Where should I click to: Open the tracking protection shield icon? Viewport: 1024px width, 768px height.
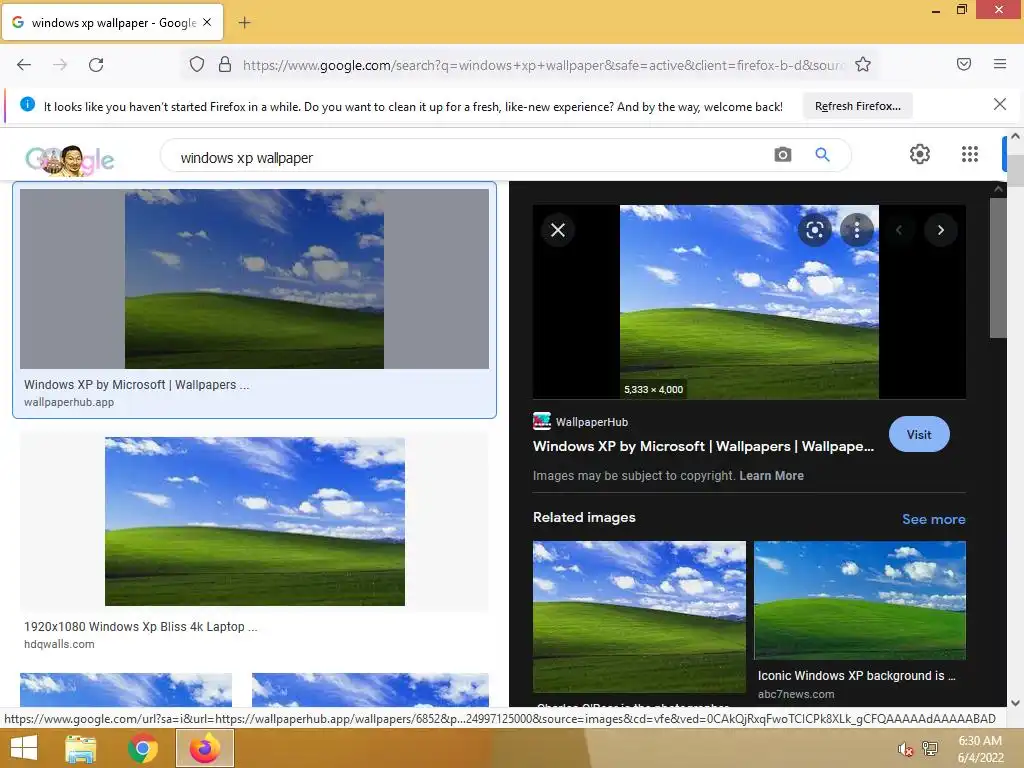pyautogui.click(x=197, y=64)
